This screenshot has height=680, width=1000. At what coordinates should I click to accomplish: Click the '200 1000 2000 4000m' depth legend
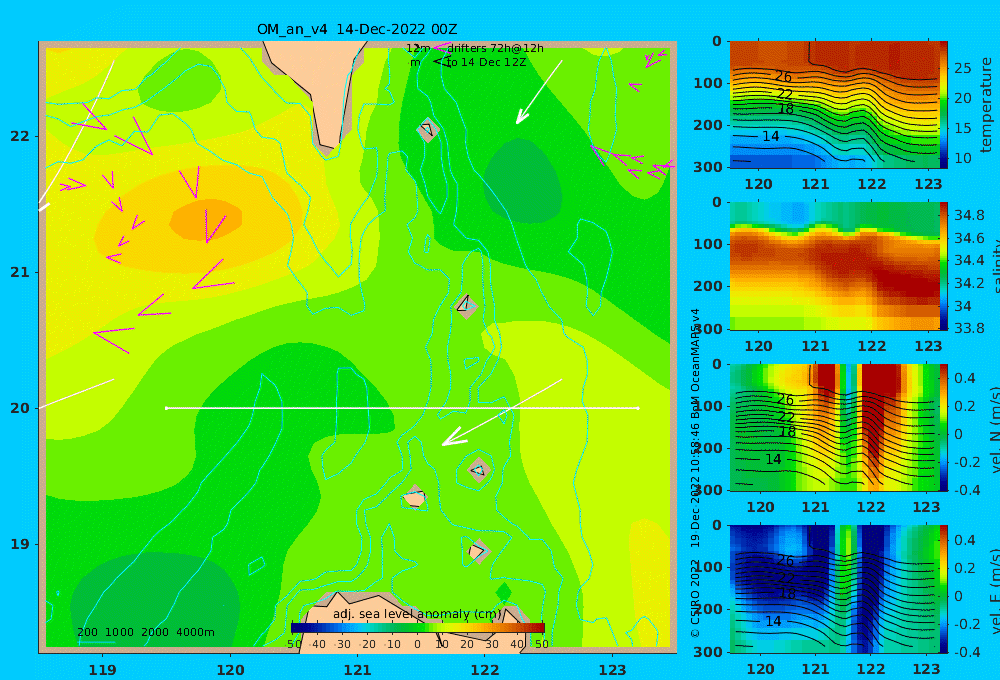click(x=145, y=632)
